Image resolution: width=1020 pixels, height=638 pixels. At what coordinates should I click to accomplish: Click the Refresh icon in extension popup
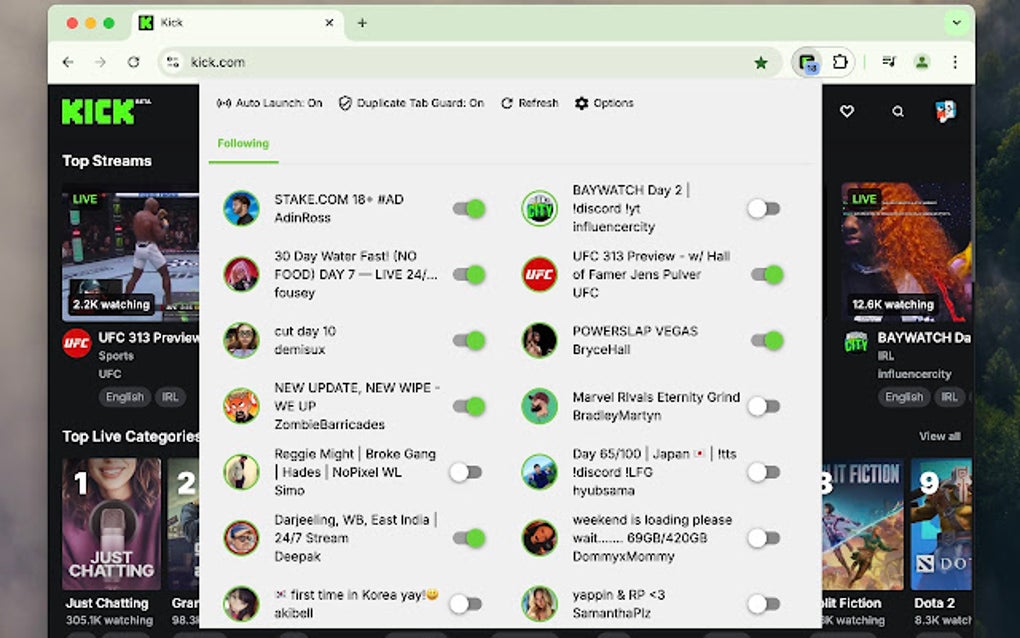508,103
